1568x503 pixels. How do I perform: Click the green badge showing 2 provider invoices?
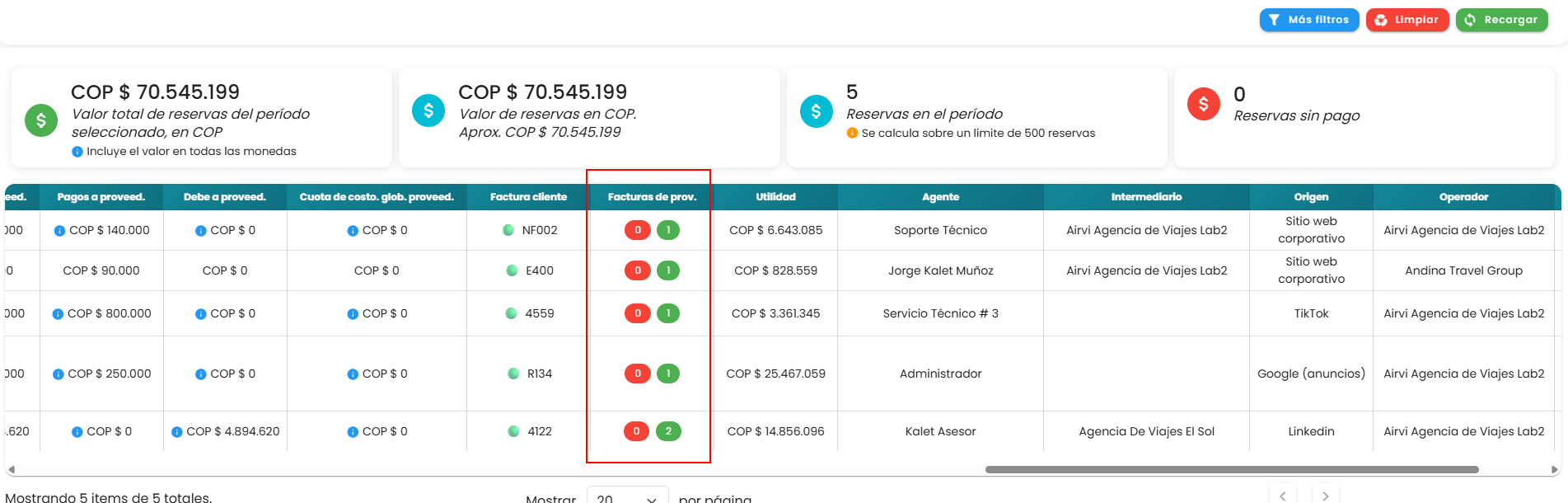(668, 431)
